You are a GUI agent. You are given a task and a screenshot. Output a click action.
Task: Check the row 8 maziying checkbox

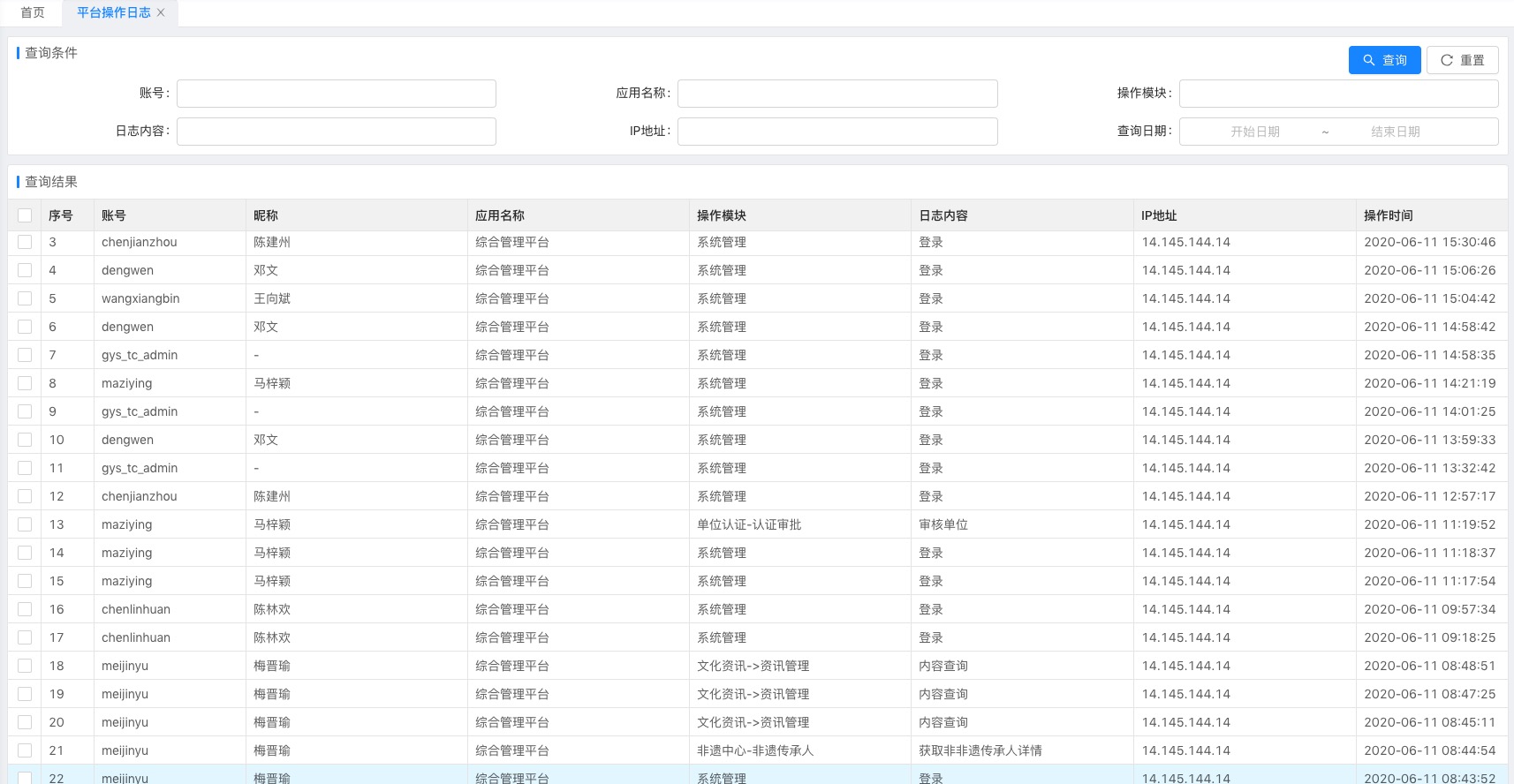pyautogui.click(x=25, y=383)
